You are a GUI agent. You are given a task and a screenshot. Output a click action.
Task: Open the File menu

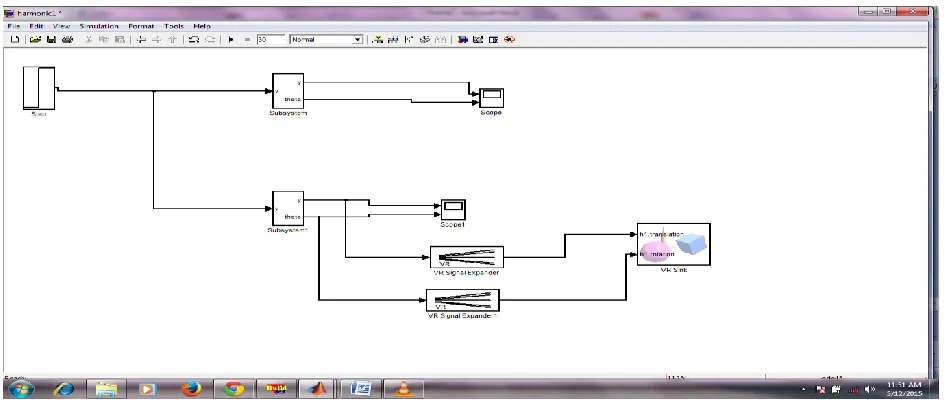[14, 27]
